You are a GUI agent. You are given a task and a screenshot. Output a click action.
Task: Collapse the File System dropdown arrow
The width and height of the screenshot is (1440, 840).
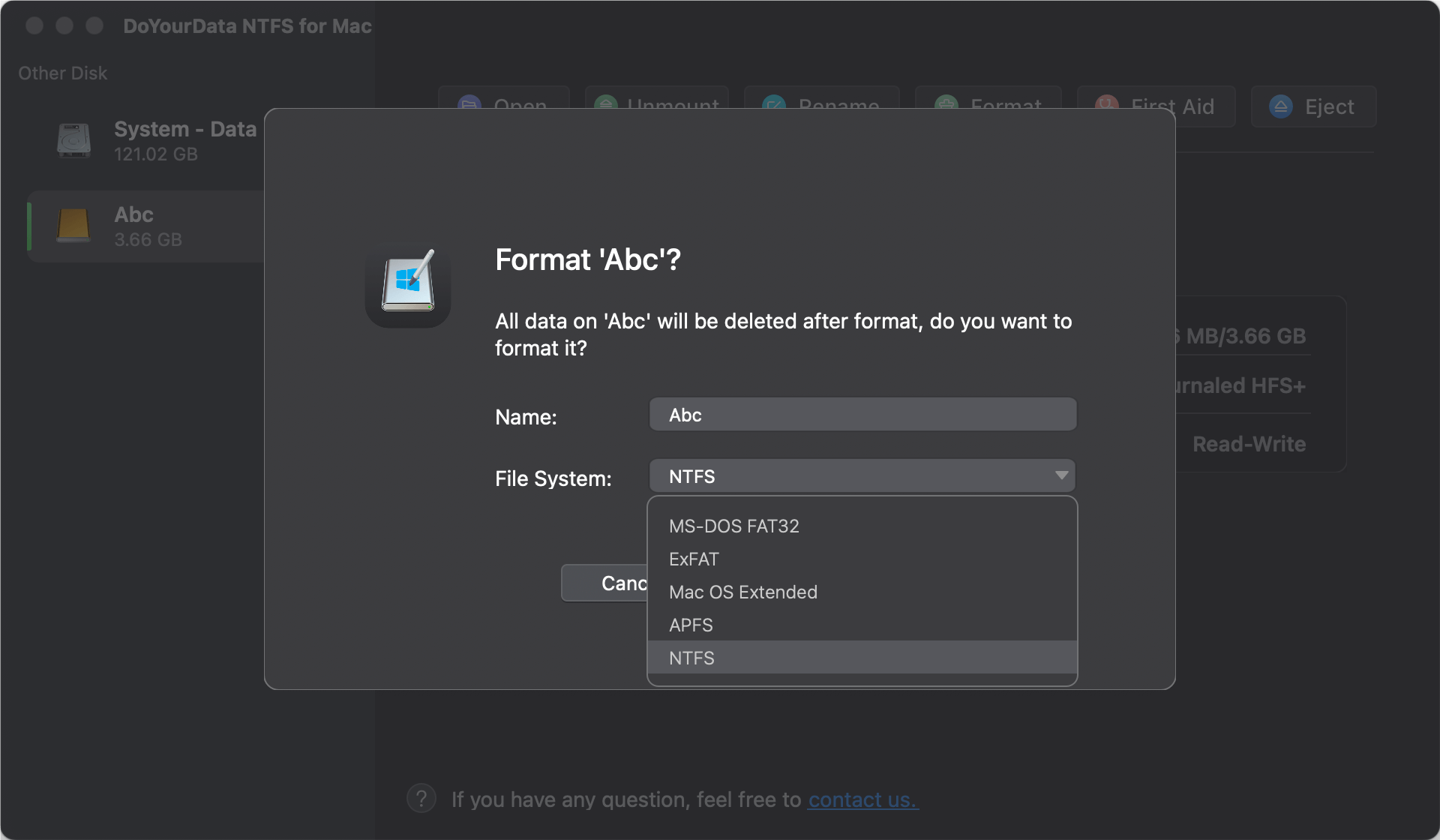point(1061,475)
